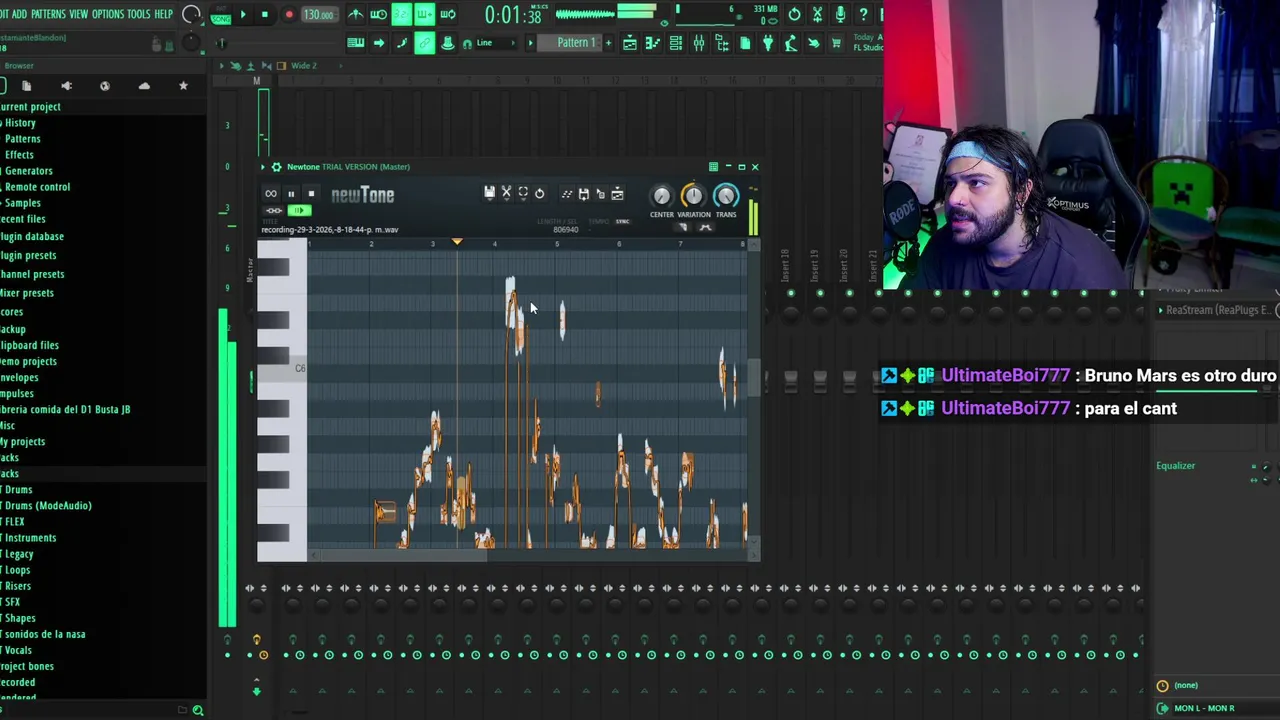Open the ADD menu
Image resolution: width=1280 pixels, height=720 pixels.
pos(20,14)
